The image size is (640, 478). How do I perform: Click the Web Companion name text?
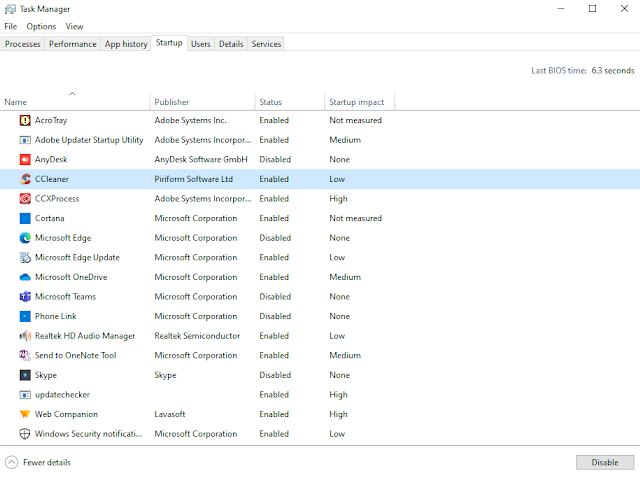pyautogui.click(x=66, y=414)
